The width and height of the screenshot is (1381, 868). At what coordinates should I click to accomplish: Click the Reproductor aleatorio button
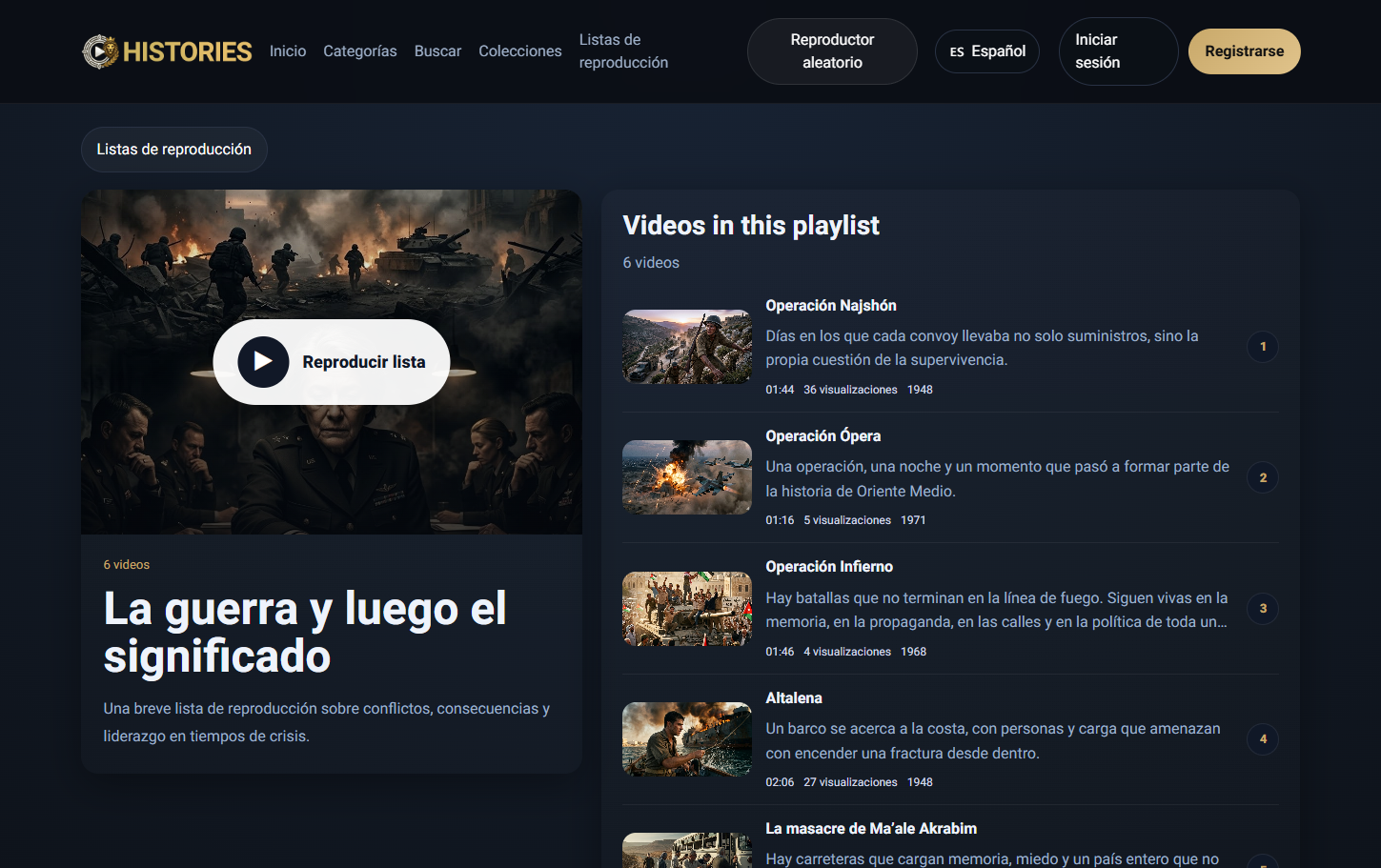pyautogui.click(x=832, y=51)
